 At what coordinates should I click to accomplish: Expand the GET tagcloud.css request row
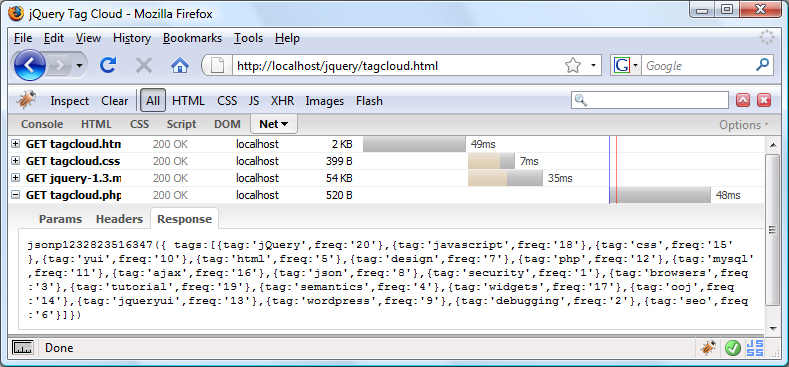coord(16,161)
